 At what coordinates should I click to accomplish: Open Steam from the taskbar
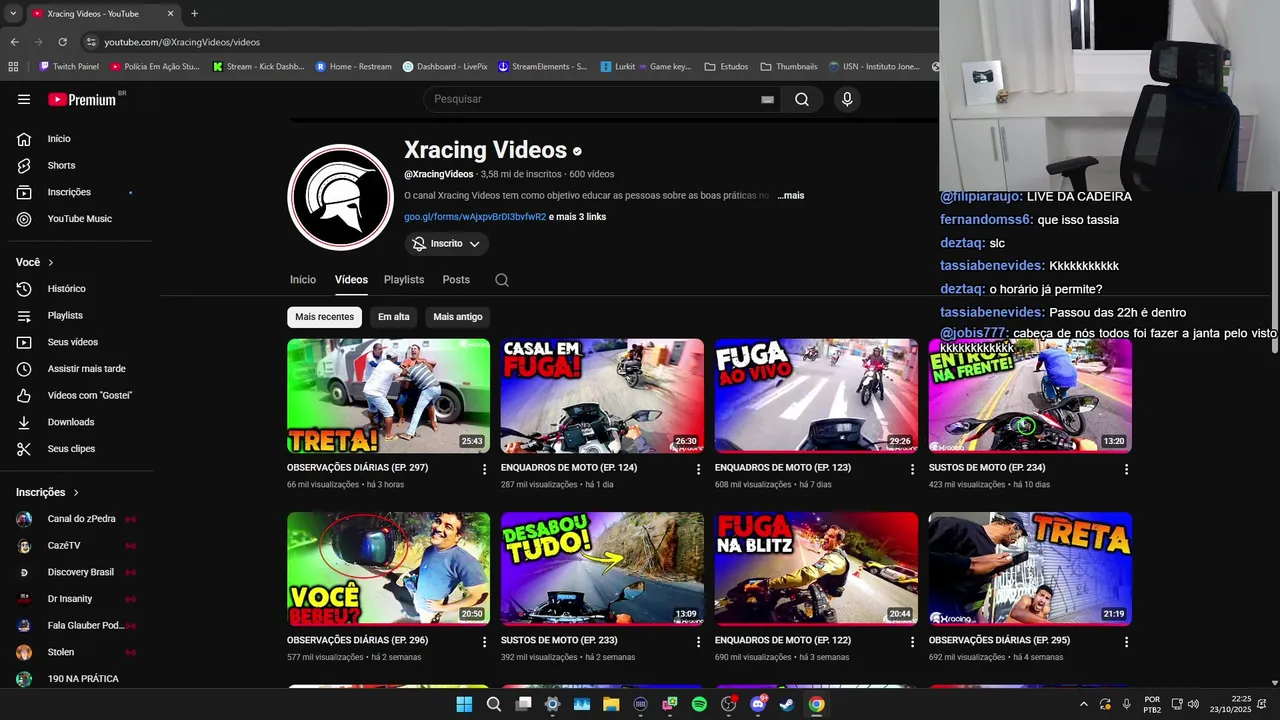[787, 704]
